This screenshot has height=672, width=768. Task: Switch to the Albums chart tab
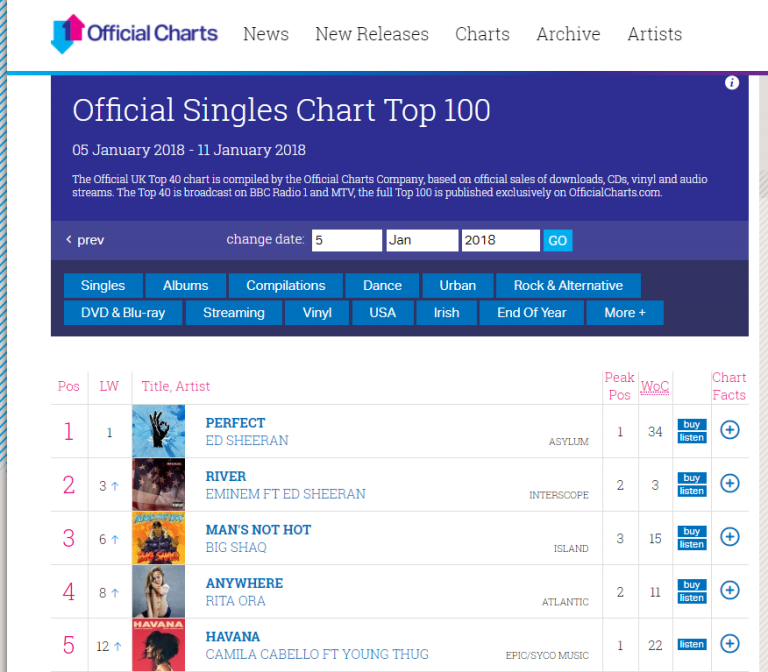click(186, 285)
